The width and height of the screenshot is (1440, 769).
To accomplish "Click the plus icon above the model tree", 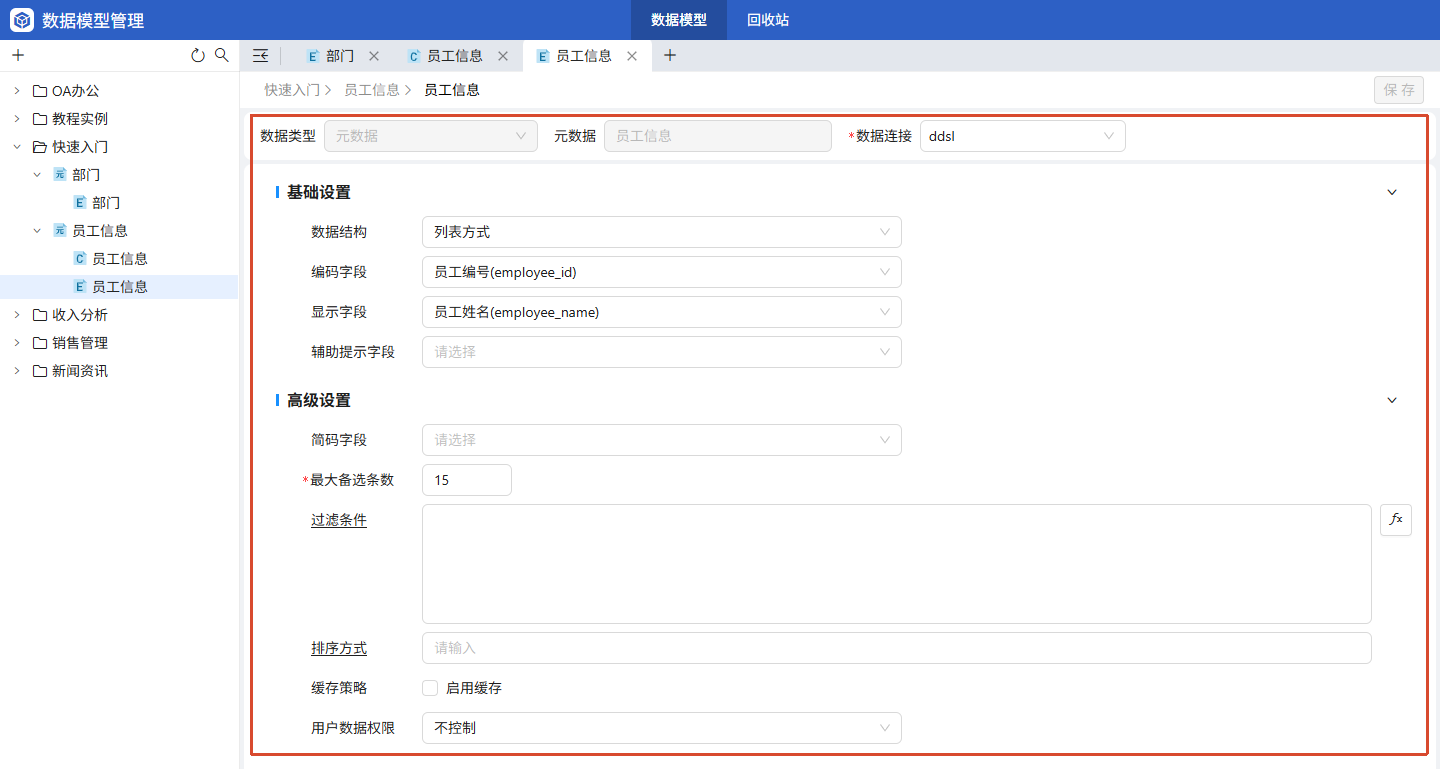I will coord(18,55).
